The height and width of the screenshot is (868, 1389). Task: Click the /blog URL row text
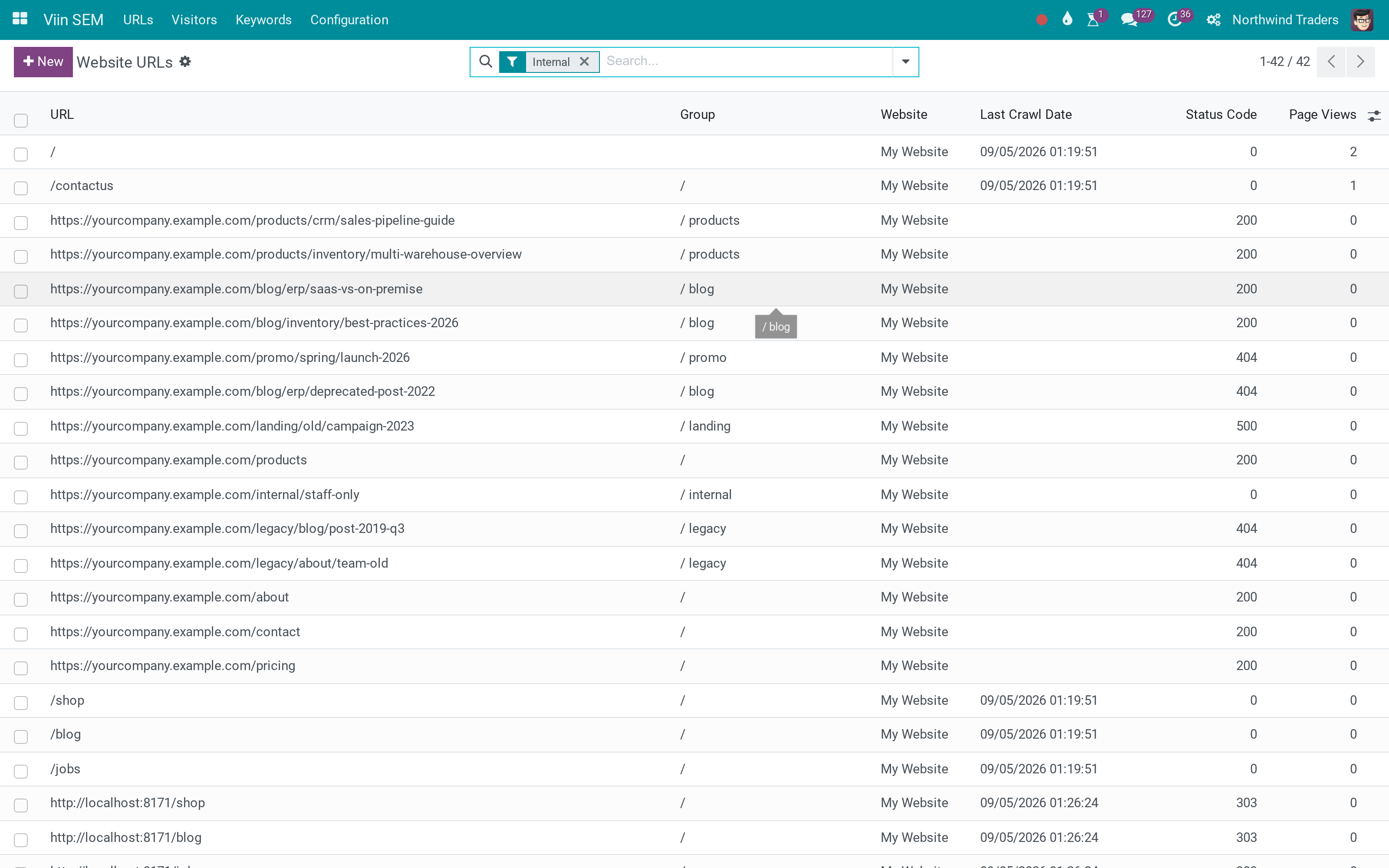pyautogui.click(x=66, y=734)
